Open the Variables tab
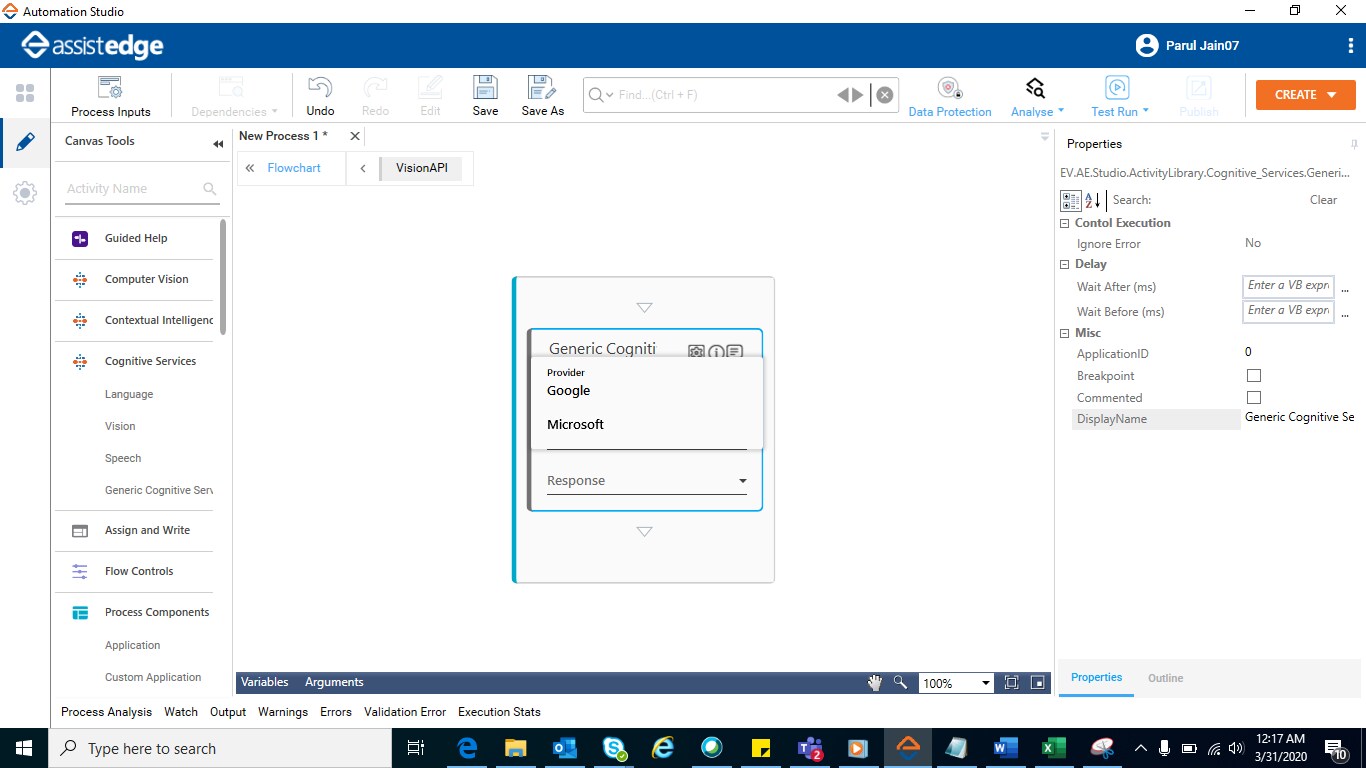This screenshot has width=1366, height=768. [265, 682]
